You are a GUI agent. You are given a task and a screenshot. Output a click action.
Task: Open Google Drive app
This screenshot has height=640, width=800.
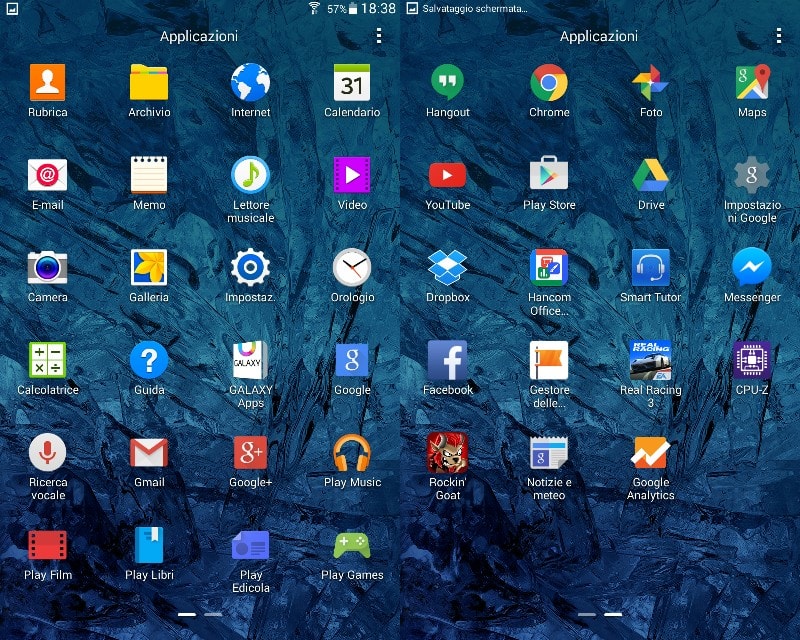(x=650, y=175)
